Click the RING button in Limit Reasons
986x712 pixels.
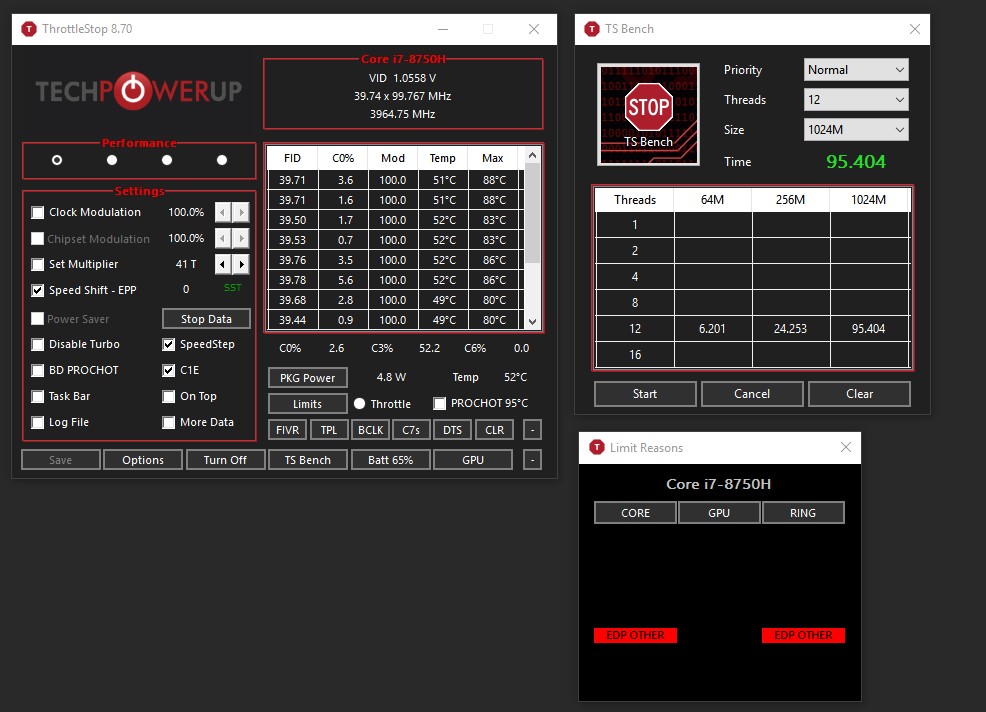[803, 513]
